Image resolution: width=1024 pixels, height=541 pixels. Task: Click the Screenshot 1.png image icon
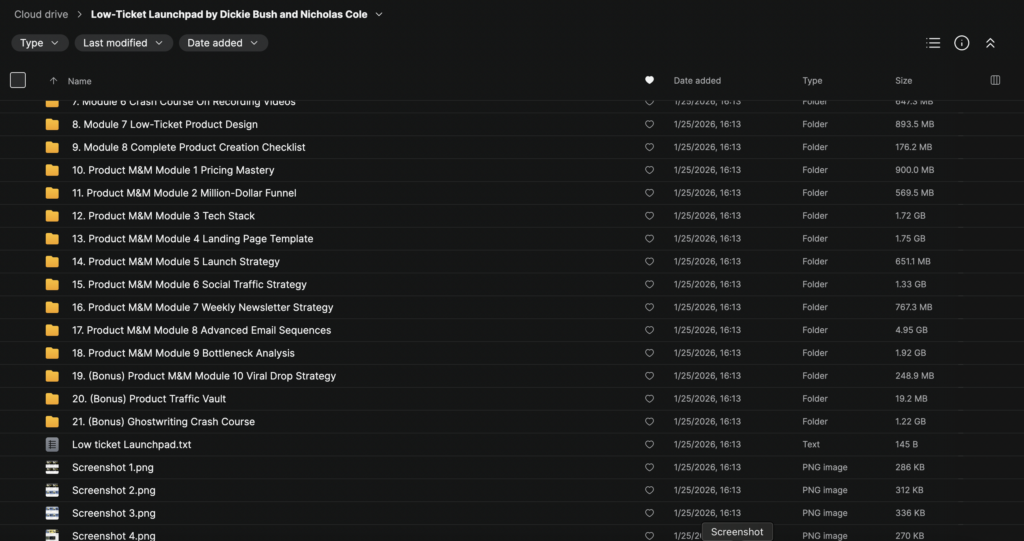pos(52,467)
